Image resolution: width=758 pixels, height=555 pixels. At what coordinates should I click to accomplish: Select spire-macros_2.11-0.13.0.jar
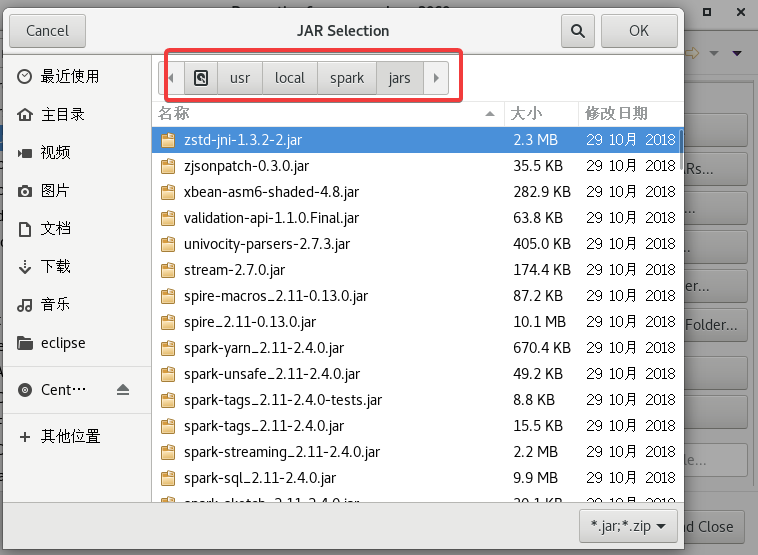click(x=416, y=296)
